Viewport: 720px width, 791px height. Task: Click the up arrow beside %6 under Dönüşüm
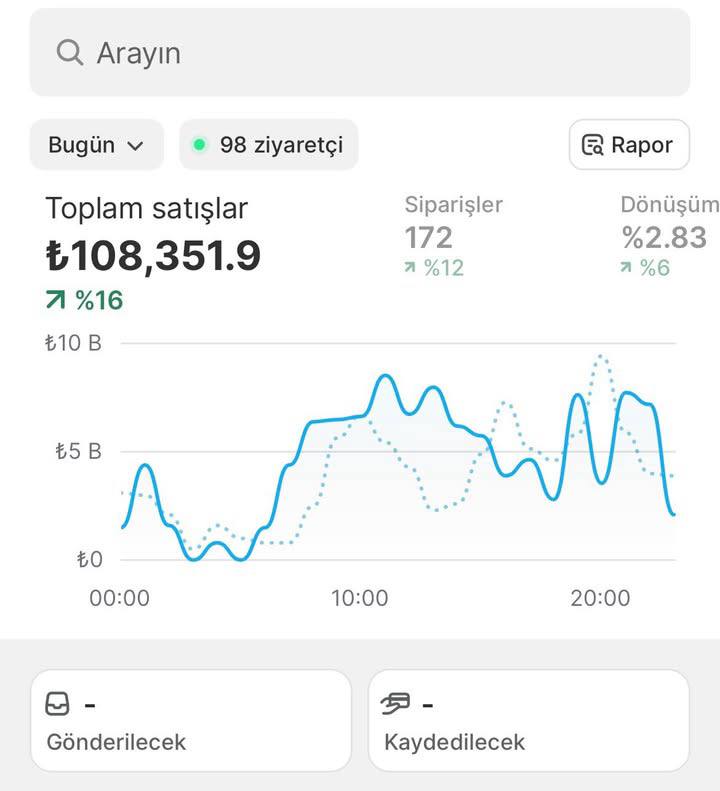point(626,268)
